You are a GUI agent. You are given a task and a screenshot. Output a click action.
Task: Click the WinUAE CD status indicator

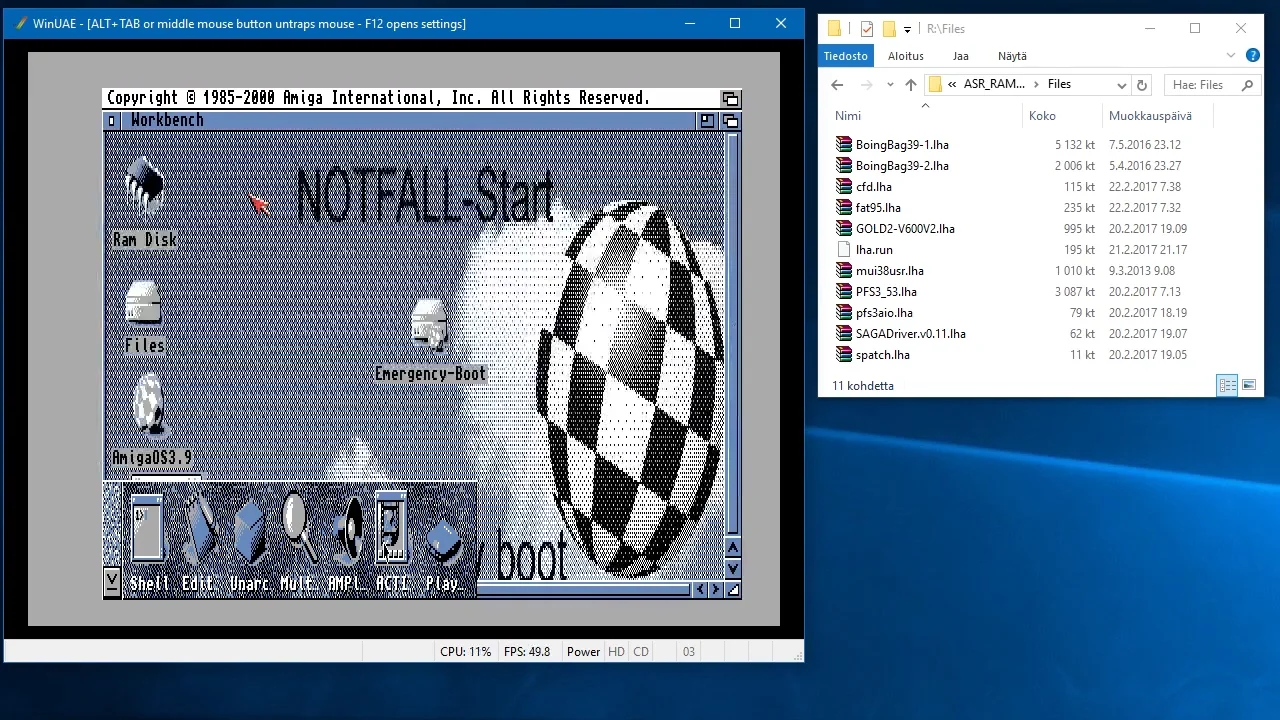coord(641,651)
